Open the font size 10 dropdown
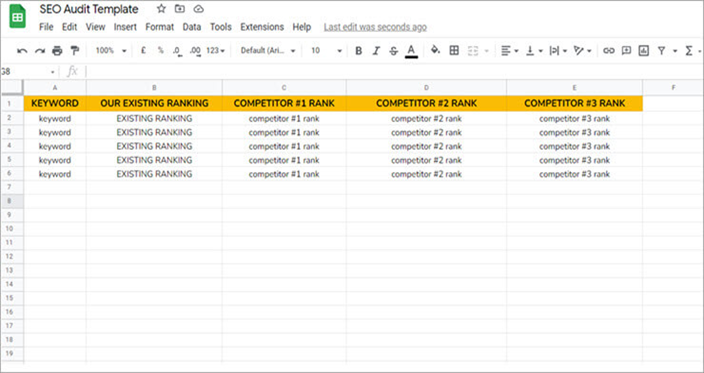Viewport: 704px width, 373px height. pyautogui.click(x=326, y=51)
